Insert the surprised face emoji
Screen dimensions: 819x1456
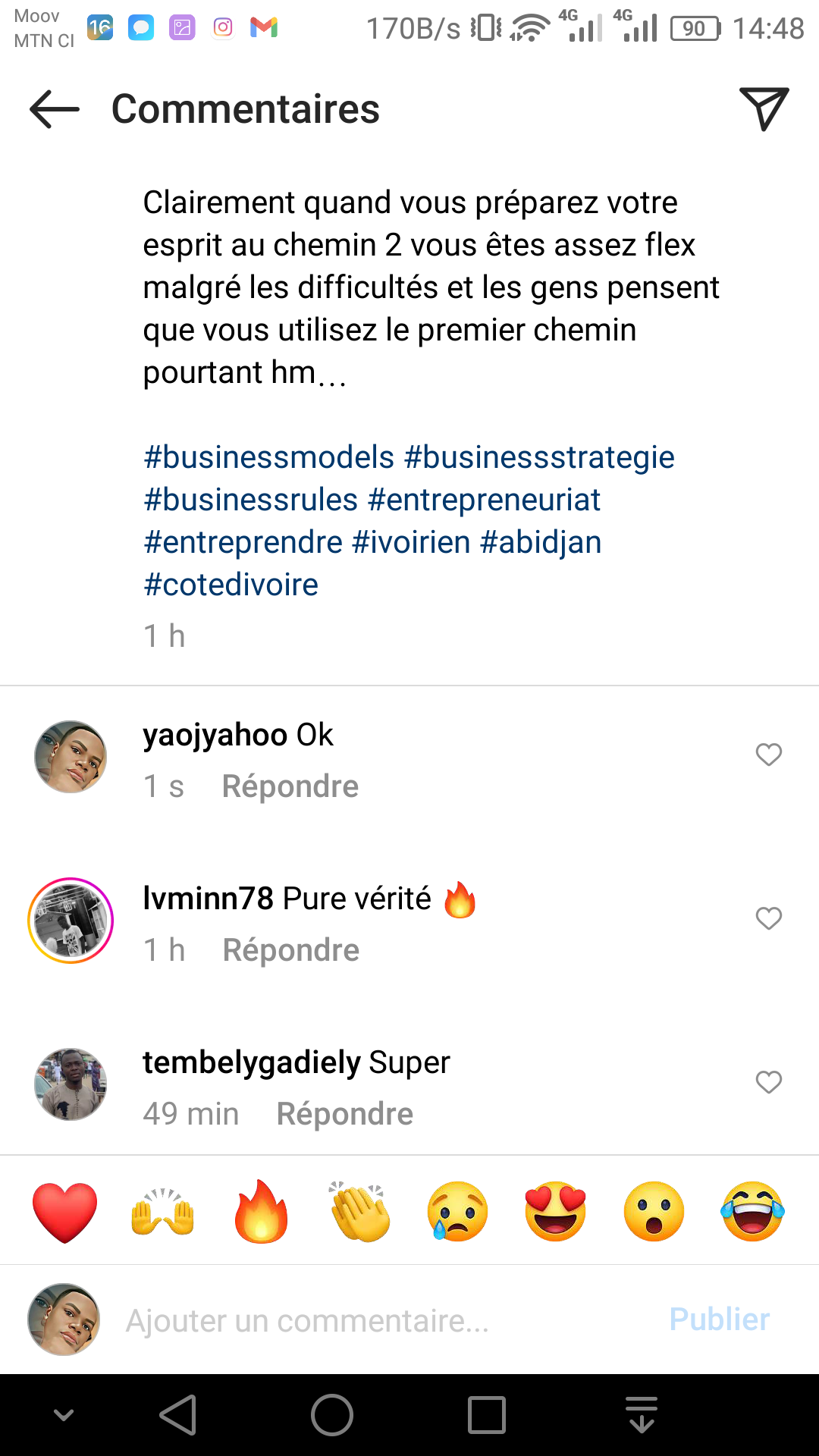click(x=654, y=1211)
